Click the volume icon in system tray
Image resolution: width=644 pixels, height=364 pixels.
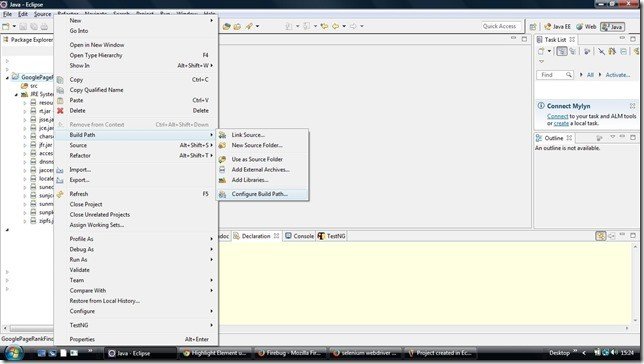614,352
